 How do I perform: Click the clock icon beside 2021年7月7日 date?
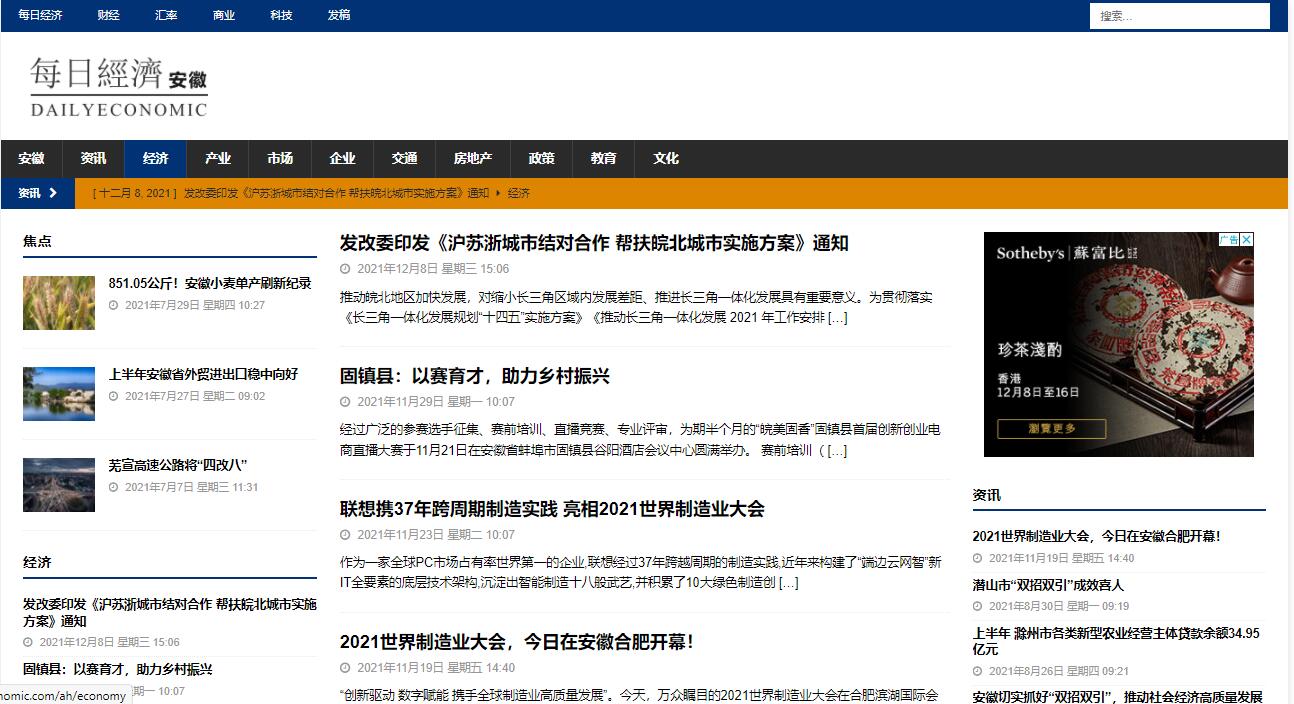tap(114, 487)
